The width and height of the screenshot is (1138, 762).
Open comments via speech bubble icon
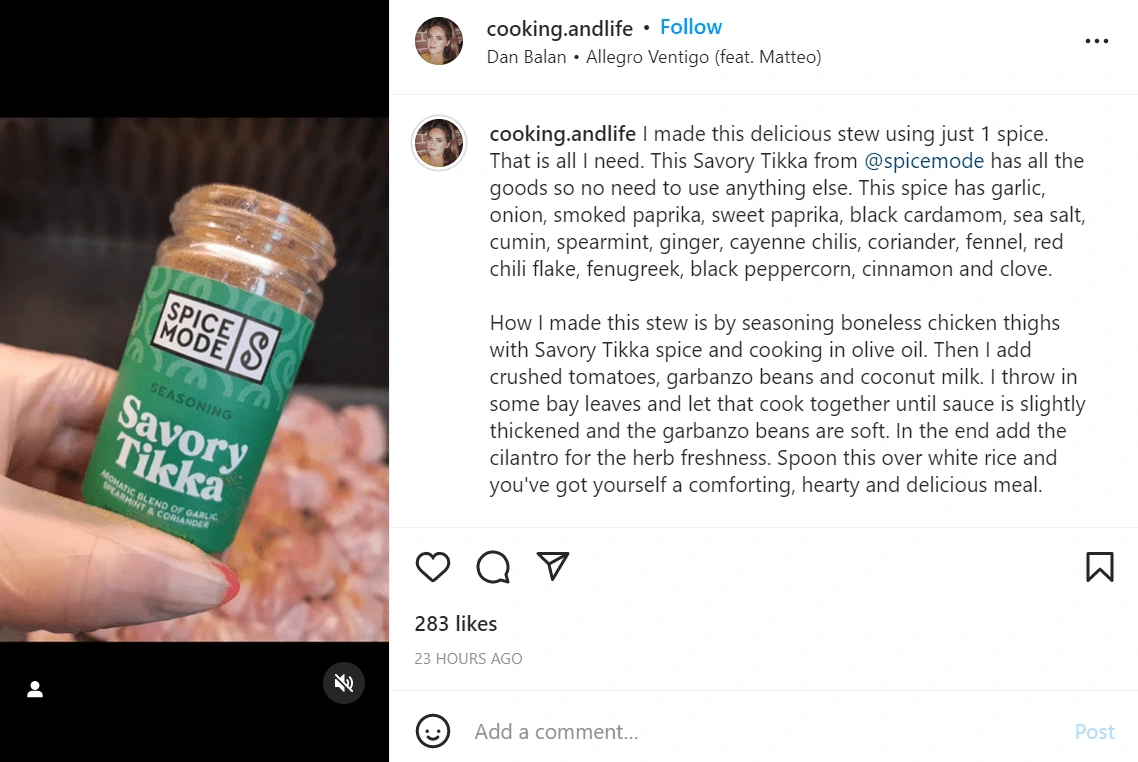tap(493, 567)
